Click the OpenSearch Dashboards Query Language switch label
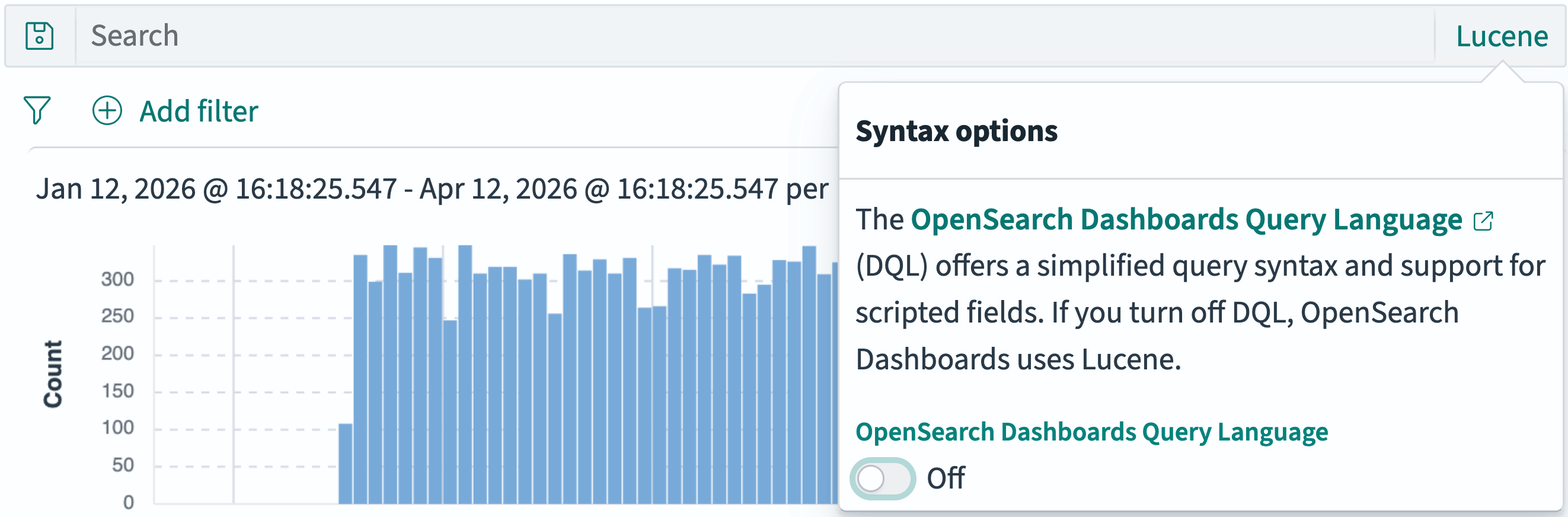The height and width of the screenshot is (517, 1568). pos(1091,432)
